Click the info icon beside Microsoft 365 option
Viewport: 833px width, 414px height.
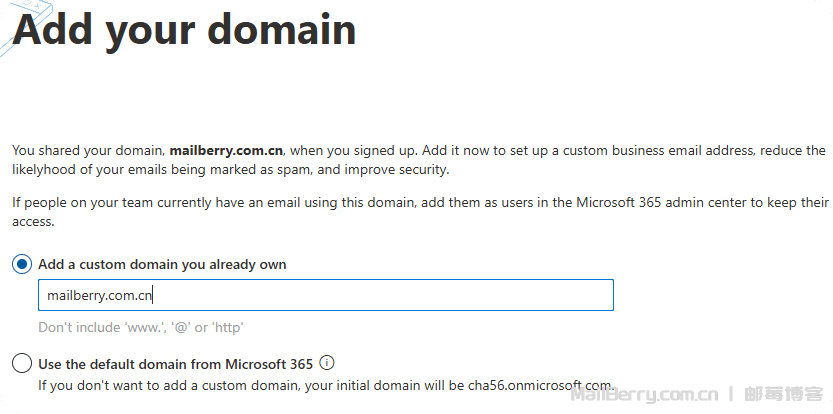(326, 363)
